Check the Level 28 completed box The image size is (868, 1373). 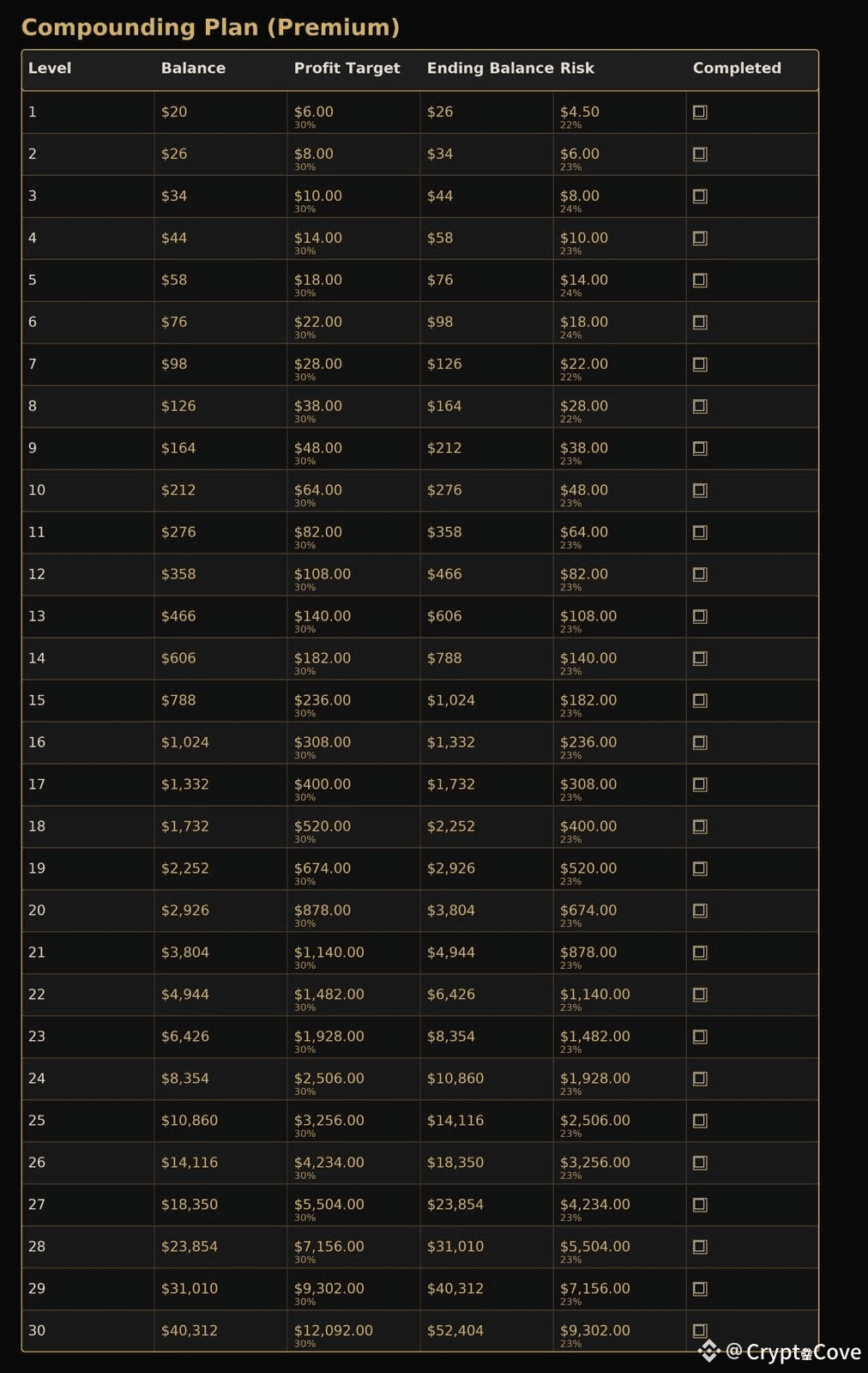(x=700, y=1248)
